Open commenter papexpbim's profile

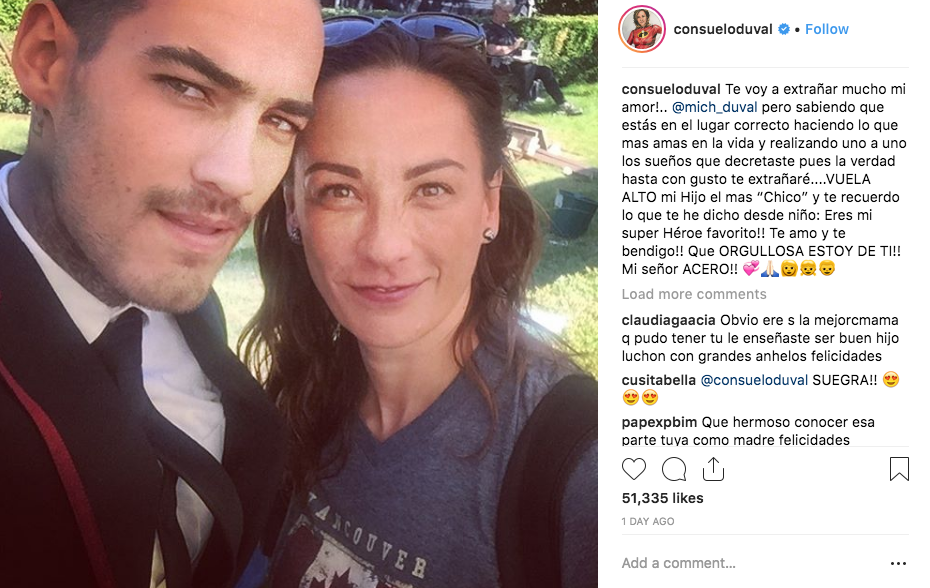(660, 422)
